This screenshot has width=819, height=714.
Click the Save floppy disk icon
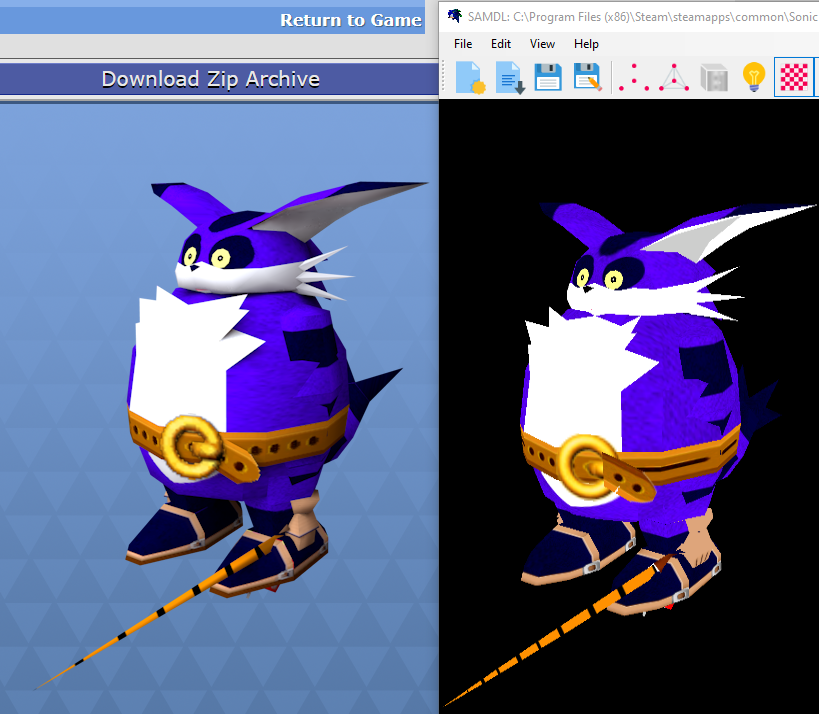pos(548,77)
